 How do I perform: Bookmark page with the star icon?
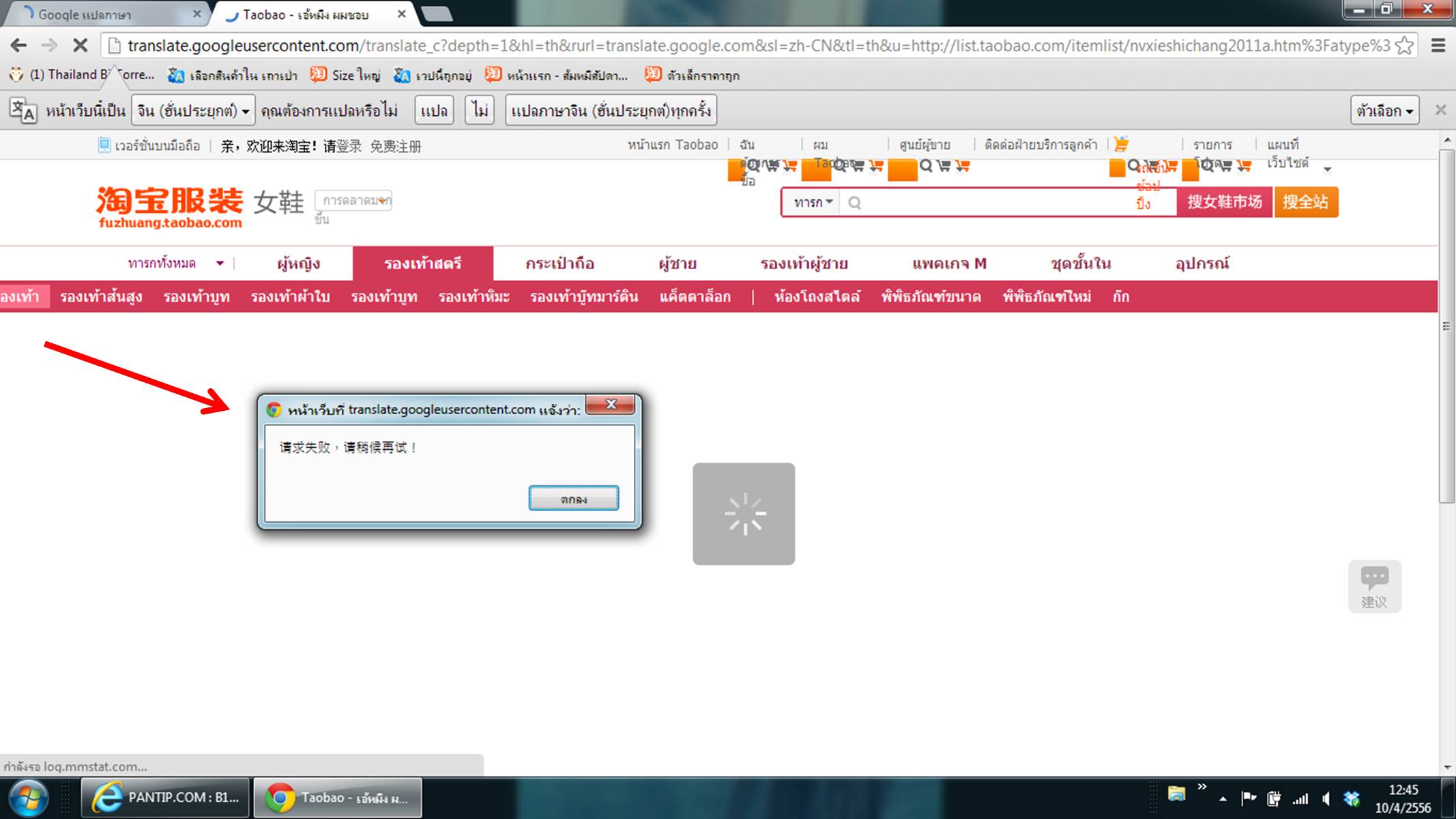click(1404, 46)
